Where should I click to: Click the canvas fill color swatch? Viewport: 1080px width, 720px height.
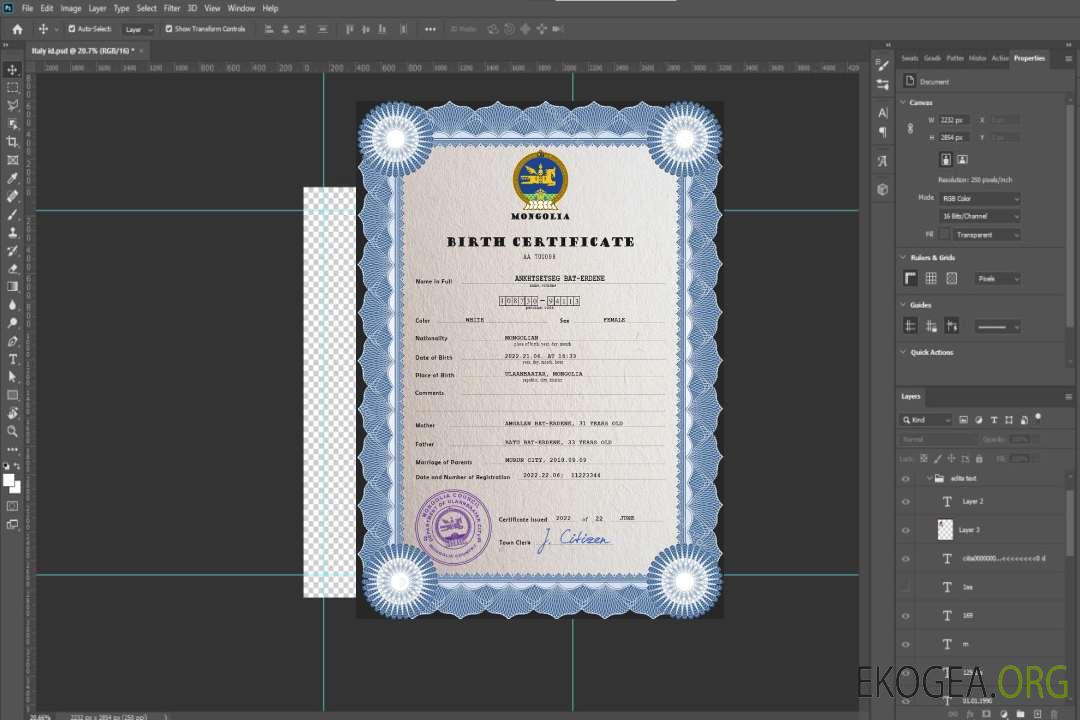944,235
